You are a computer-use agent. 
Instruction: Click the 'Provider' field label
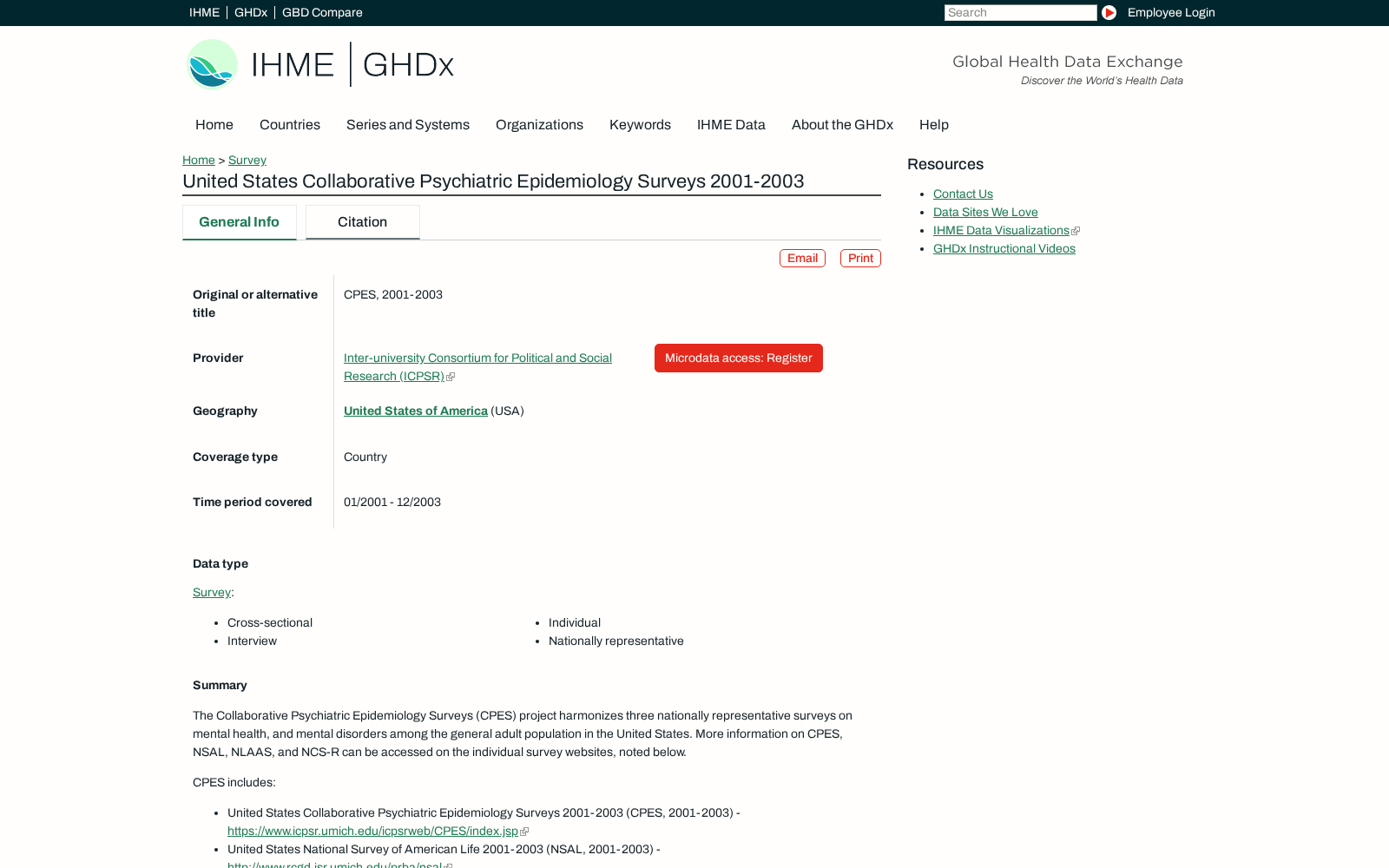218,358
